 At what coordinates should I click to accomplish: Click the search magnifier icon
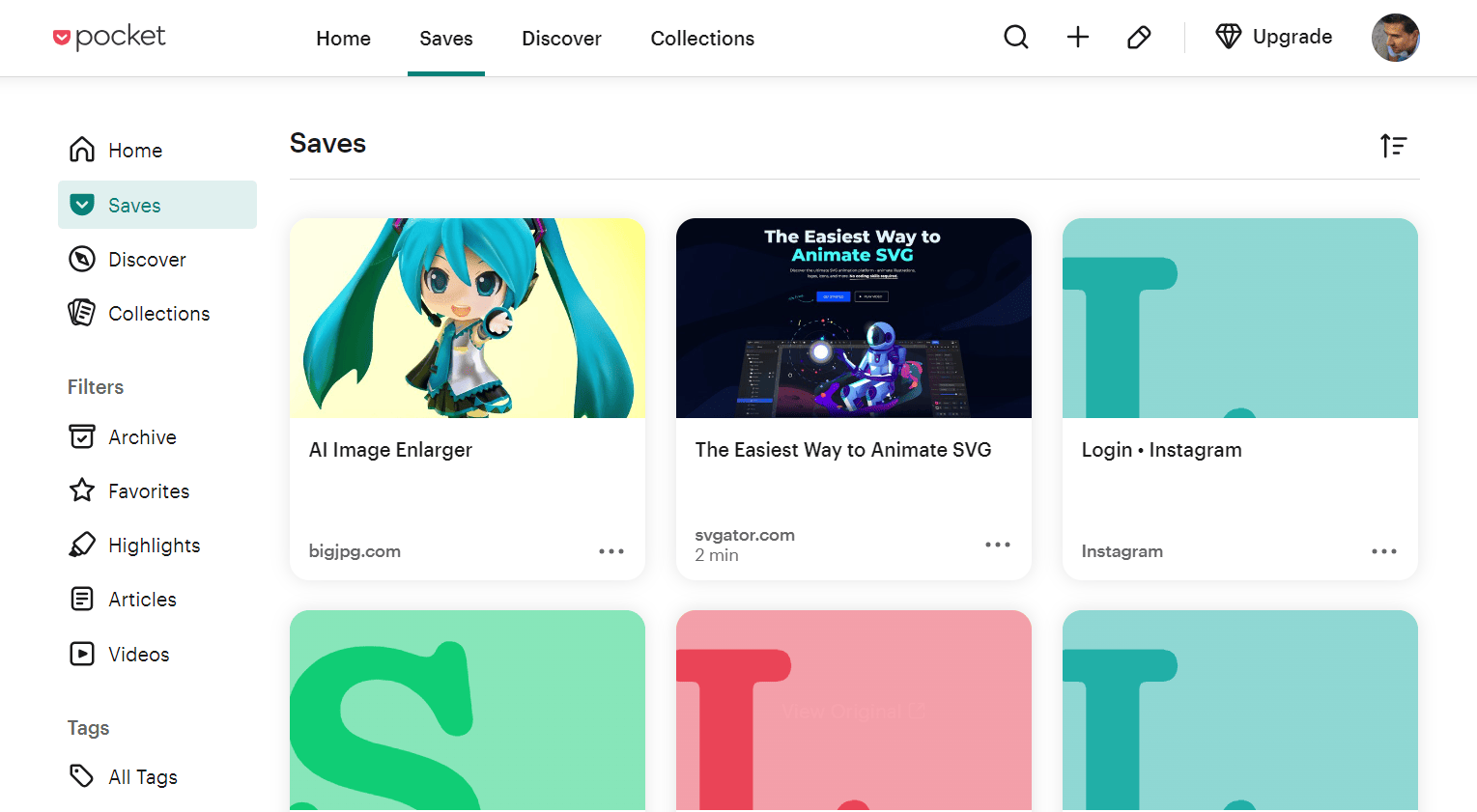pyautogui.click(x=1015, y=38)
